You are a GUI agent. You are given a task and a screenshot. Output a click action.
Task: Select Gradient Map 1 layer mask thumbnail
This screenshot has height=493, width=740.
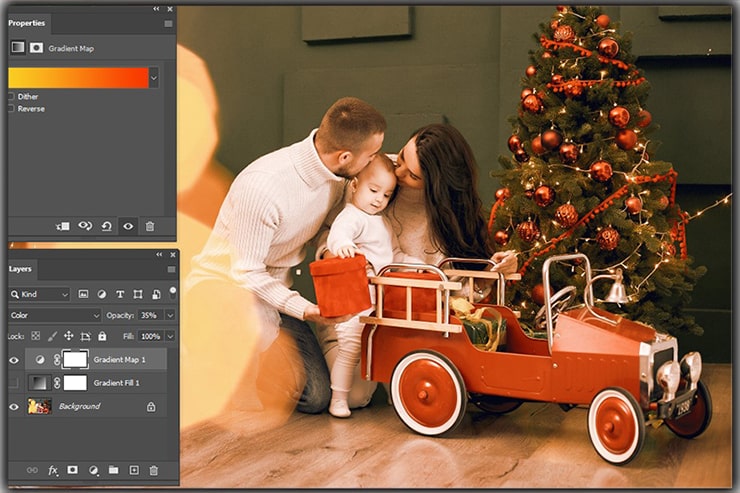pyautogui.click(x=76, y=360)
